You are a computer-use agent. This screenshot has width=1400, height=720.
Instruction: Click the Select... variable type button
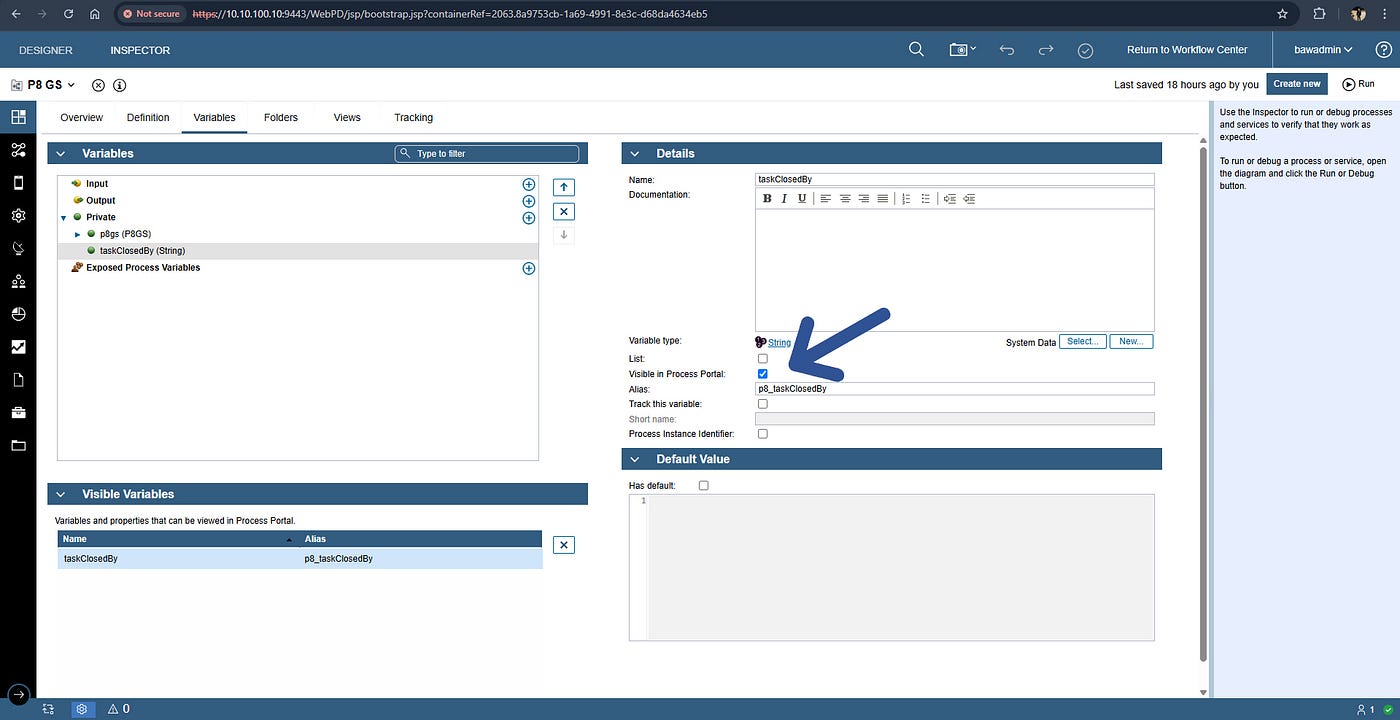point(1081,342)
